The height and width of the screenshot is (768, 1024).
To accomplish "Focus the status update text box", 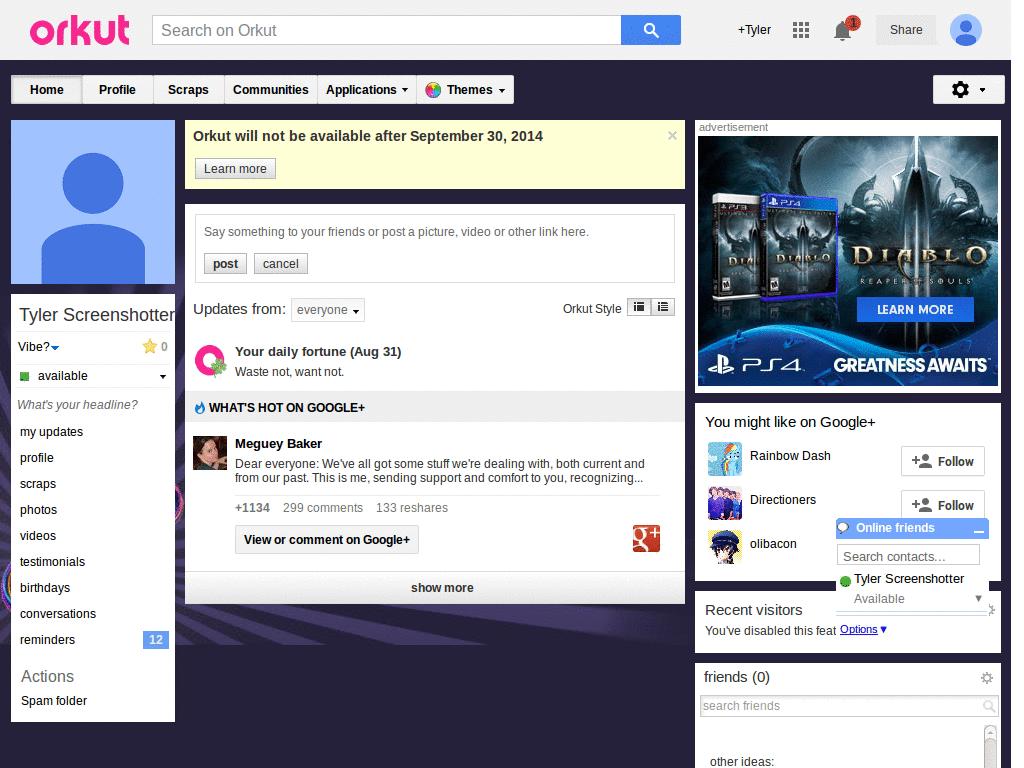I will pyautogui.click(x=434, y=232).
